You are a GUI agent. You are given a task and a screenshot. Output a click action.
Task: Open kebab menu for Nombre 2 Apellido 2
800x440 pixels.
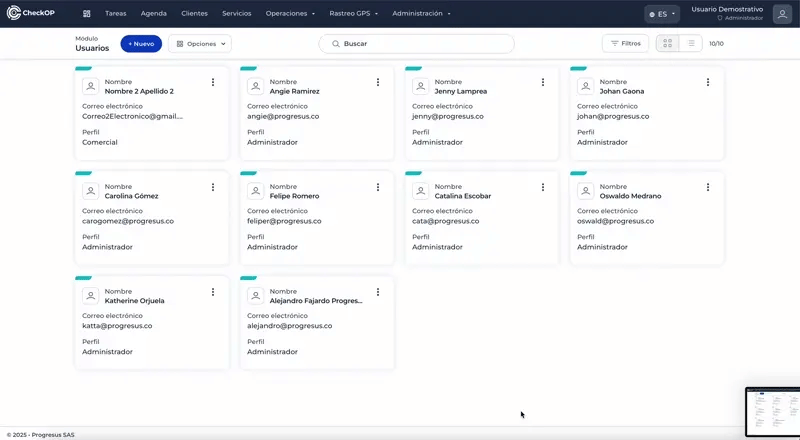pyautogui.click(x=213, y=82)
